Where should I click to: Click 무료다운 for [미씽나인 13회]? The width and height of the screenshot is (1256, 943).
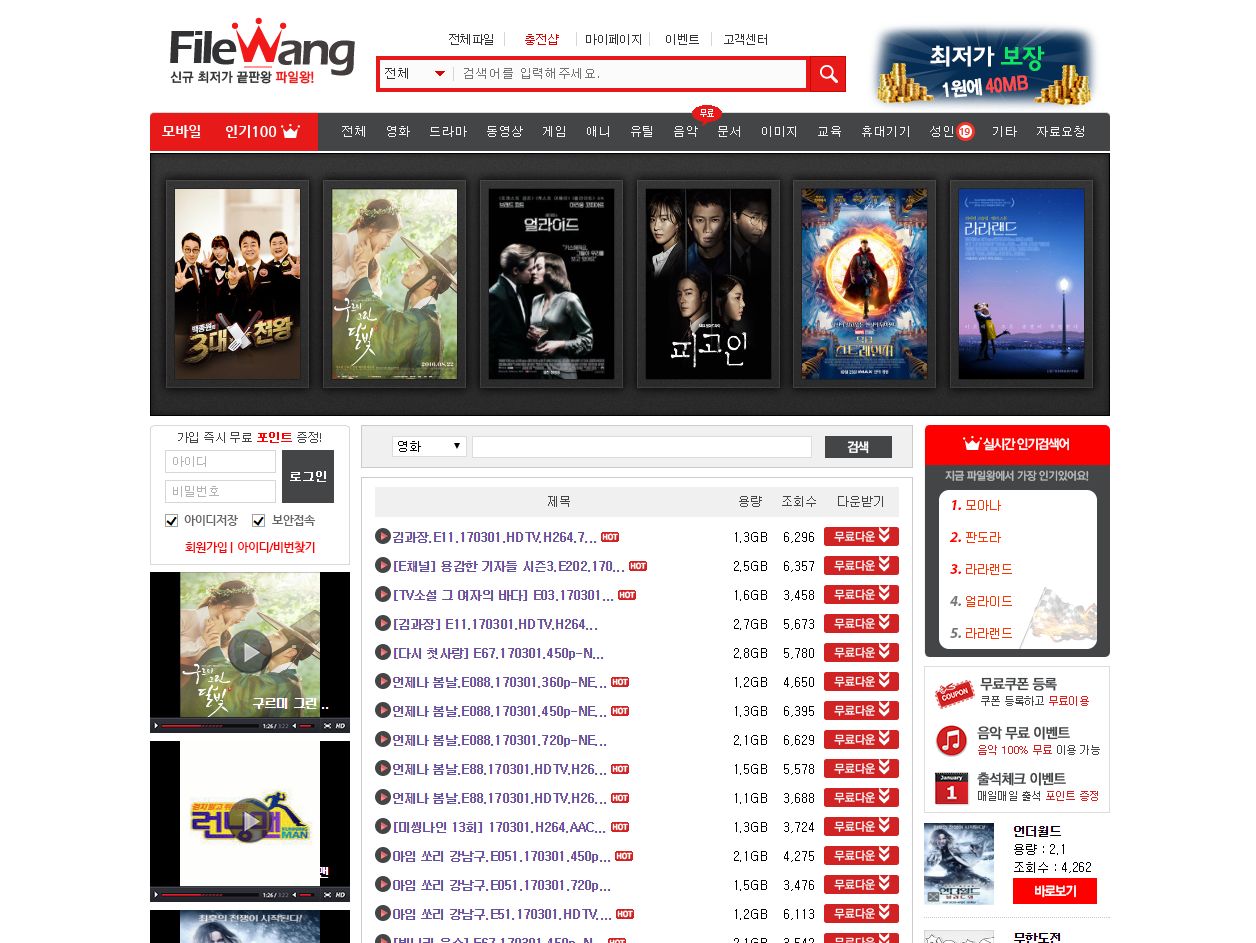(x=861, y=827)
